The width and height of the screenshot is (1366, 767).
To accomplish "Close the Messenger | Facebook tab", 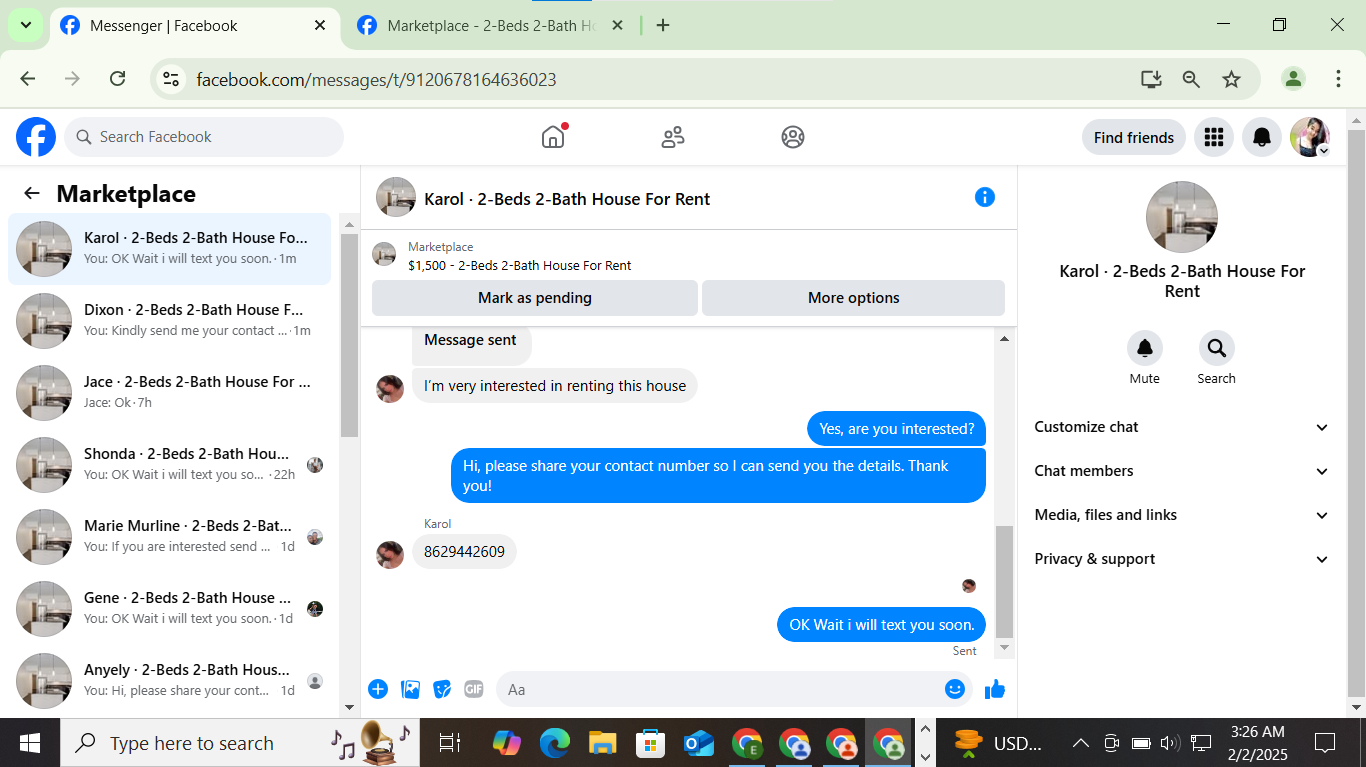I will pos(320,26).
